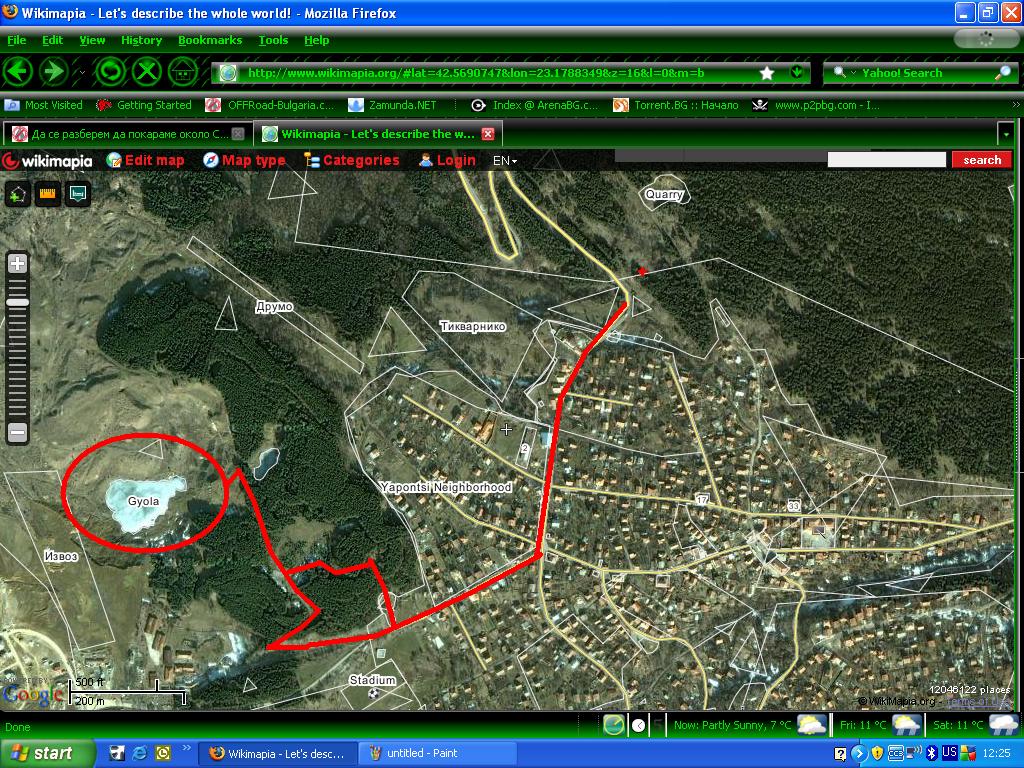Zoom out with the map minus button

(17, 432)
